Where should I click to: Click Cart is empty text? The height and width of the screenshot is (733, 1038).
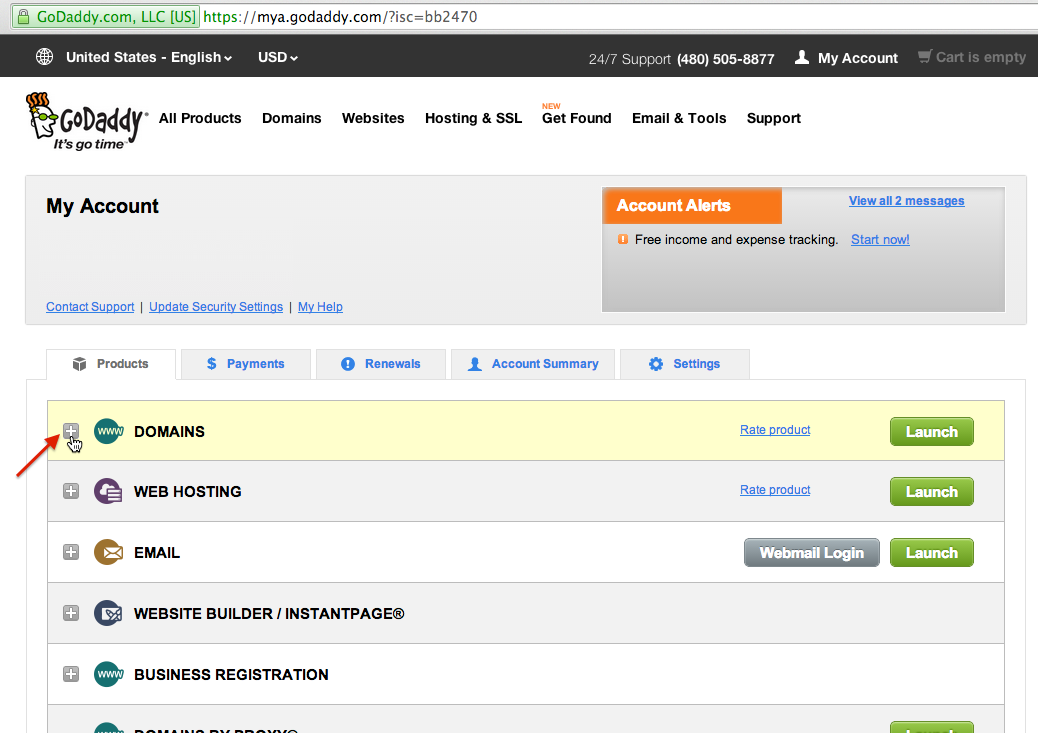[980, 58]
